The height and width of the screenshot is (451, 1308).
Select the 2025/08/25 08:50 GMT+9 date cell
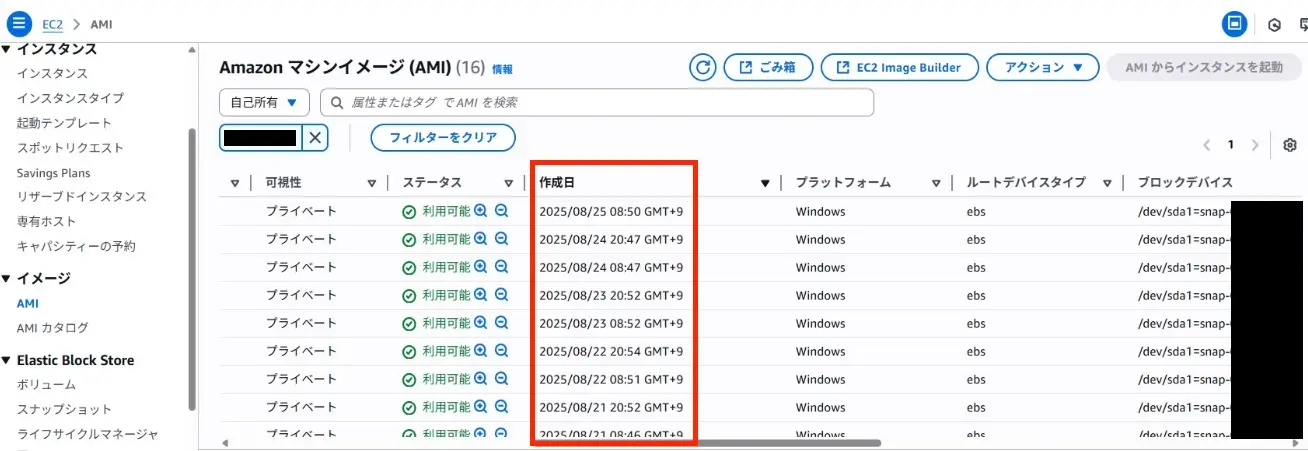coord(611,212)
